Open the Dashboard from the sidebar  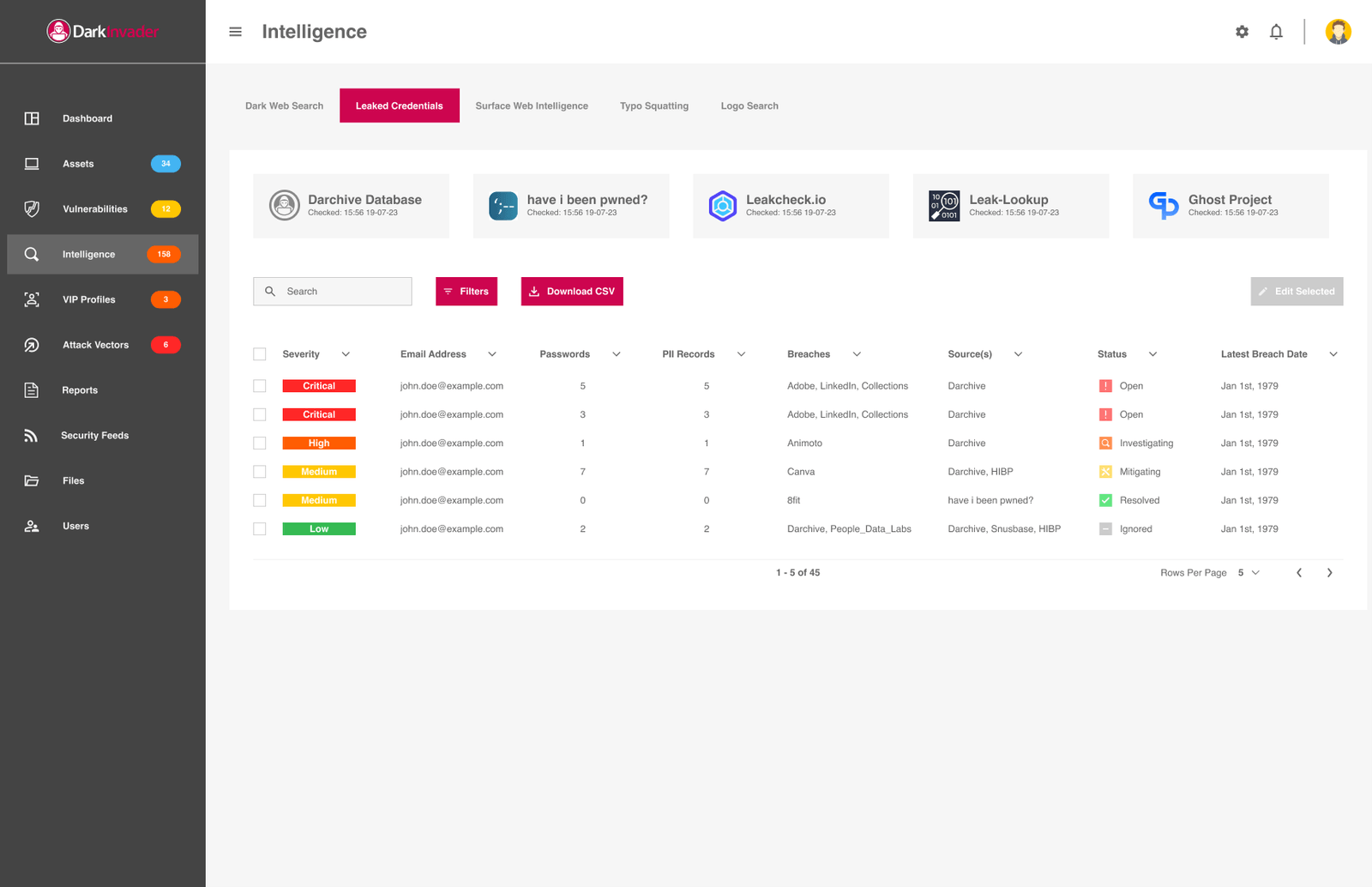87,118
